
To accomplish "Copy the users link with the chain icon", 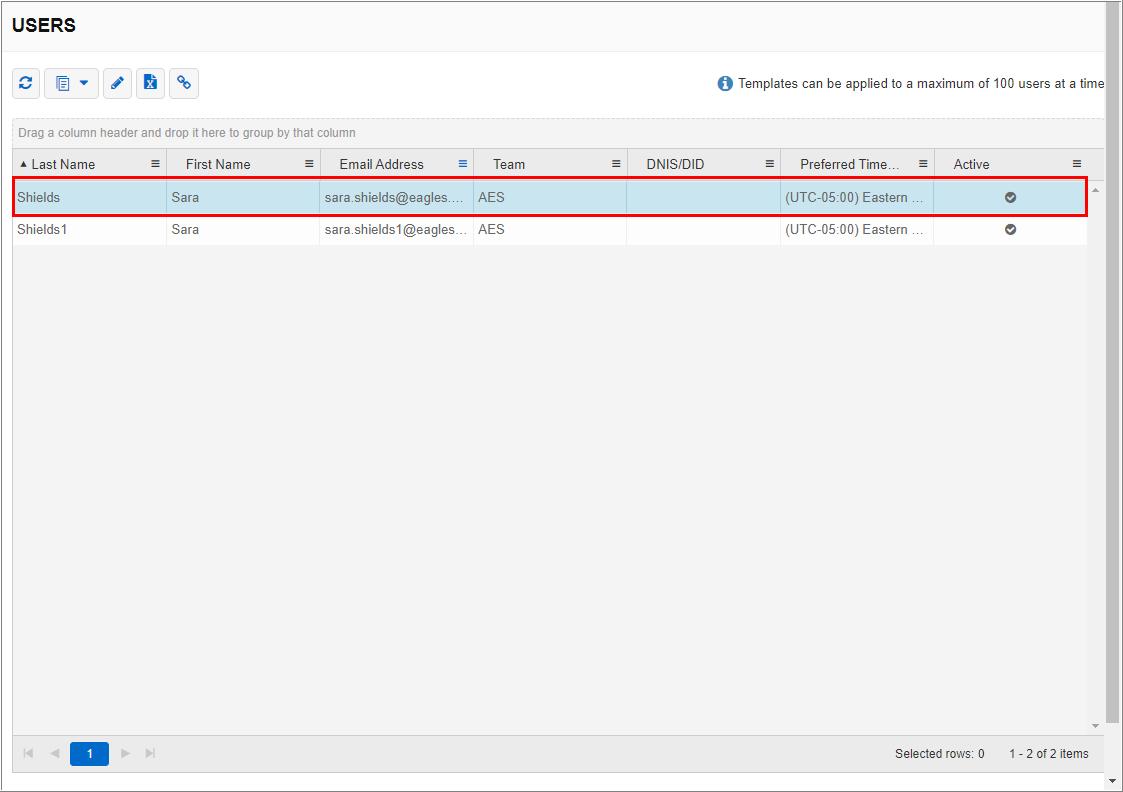I will tap(184, 83).
